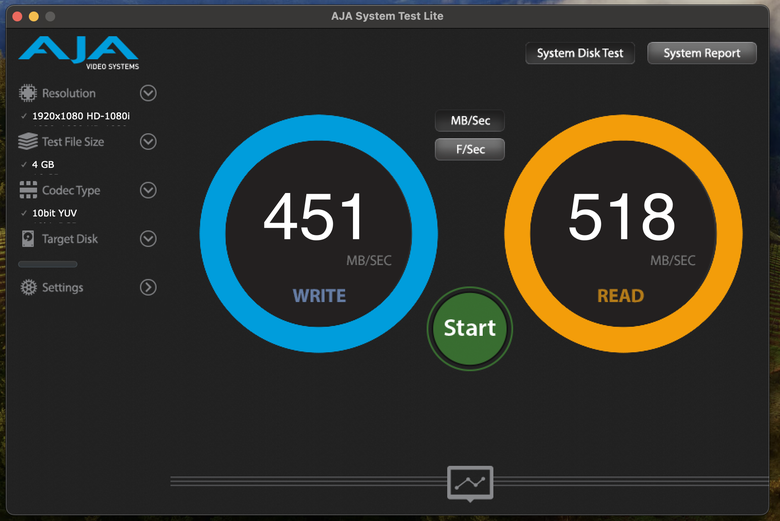The width and height of the screenshot is (780, 521).
Task: Minimize the window with the yellow button
Action: (34, 16)
